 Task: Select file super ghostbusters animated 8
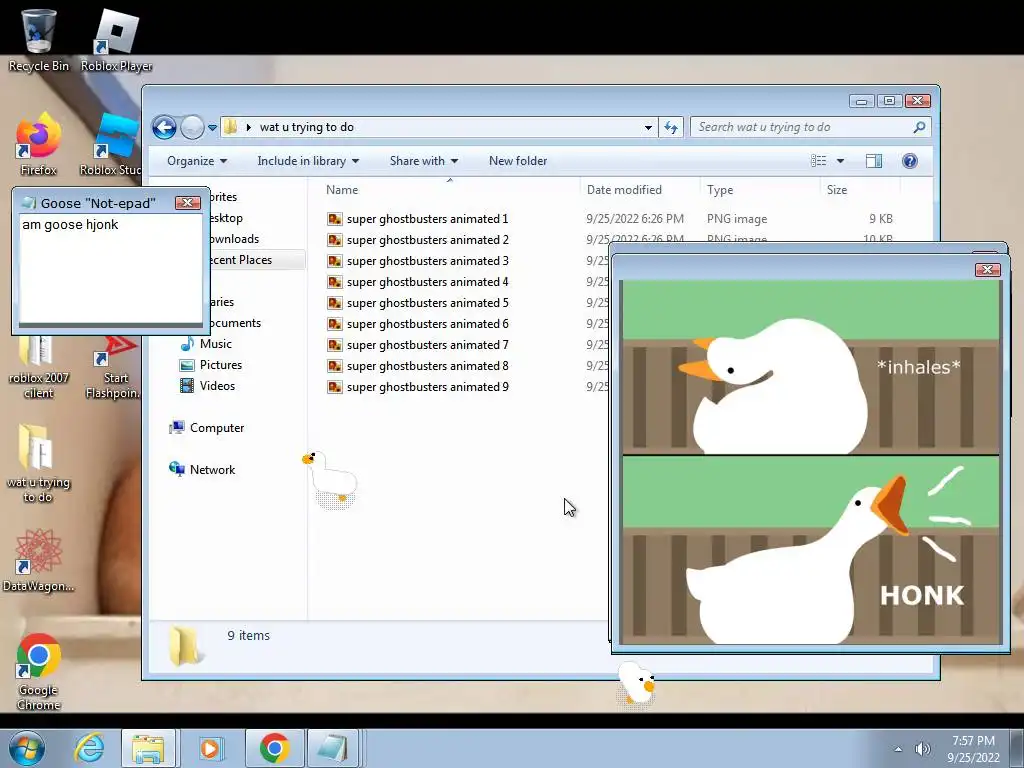tap(418, 366)
